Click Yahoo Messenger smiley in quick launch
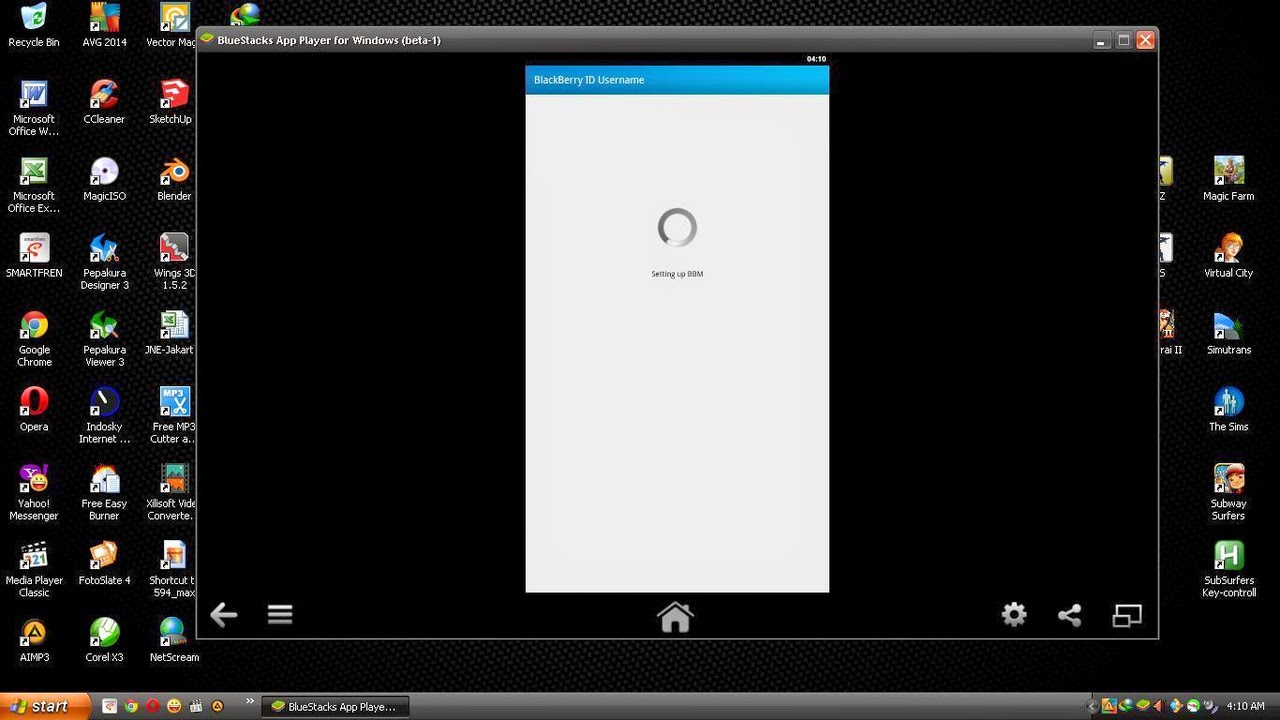 point(174,706)
